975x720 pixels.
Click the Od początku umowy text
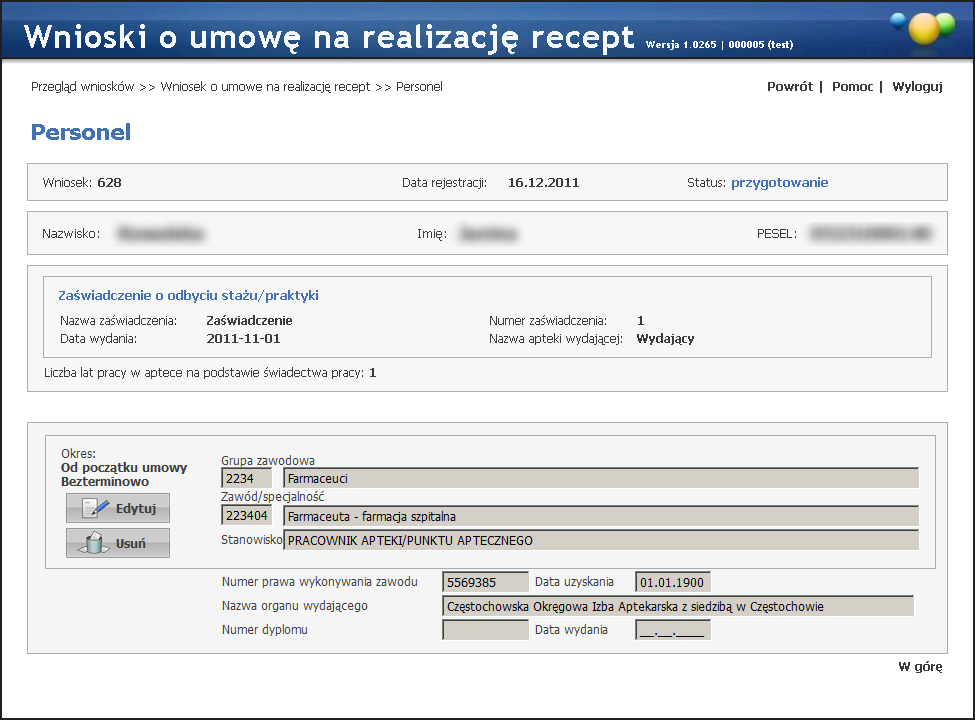(x=124, y=468)
